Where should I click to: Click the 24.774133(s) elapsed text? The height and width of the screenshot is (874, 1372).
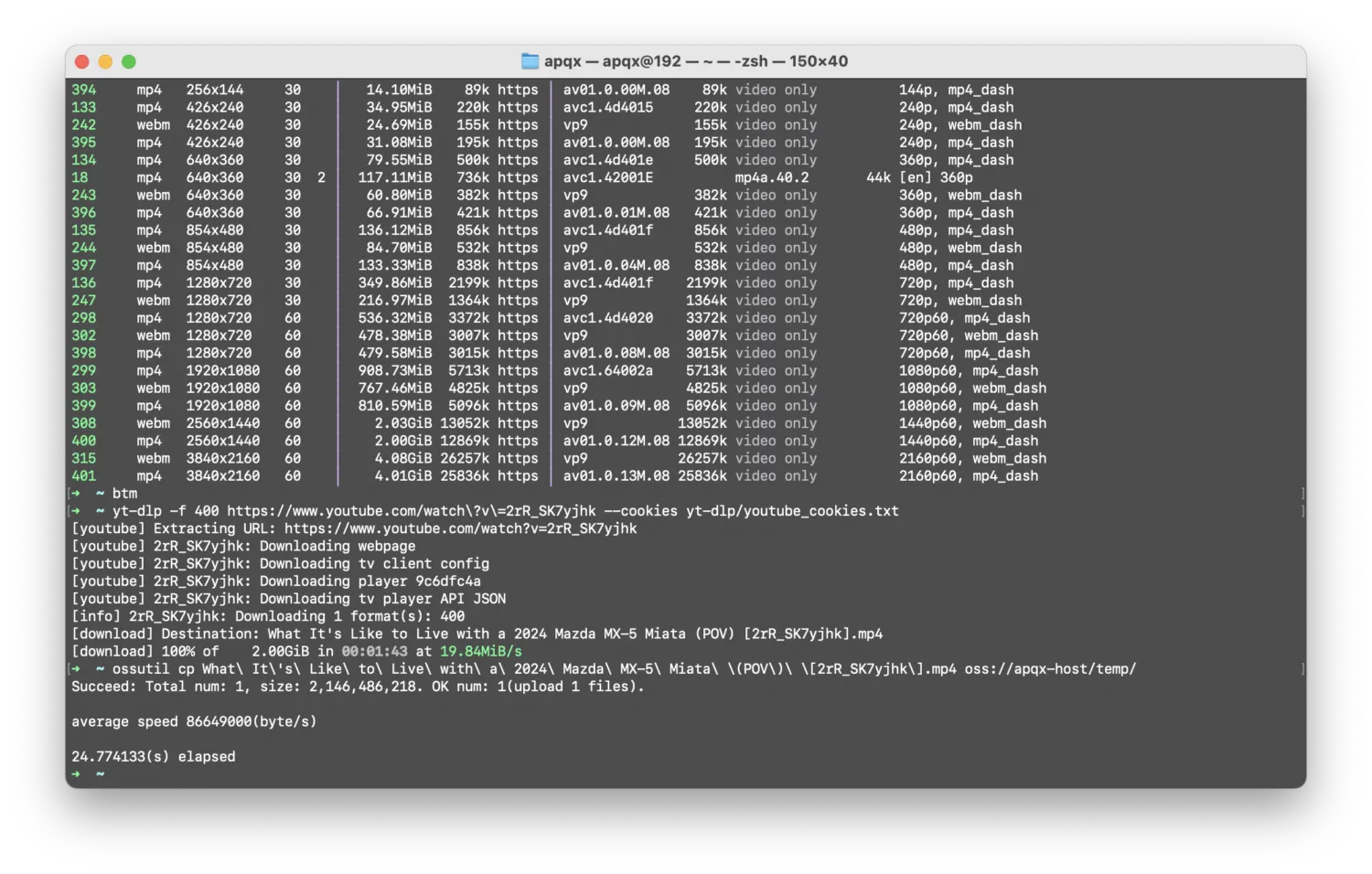click(x=153, y=757)
